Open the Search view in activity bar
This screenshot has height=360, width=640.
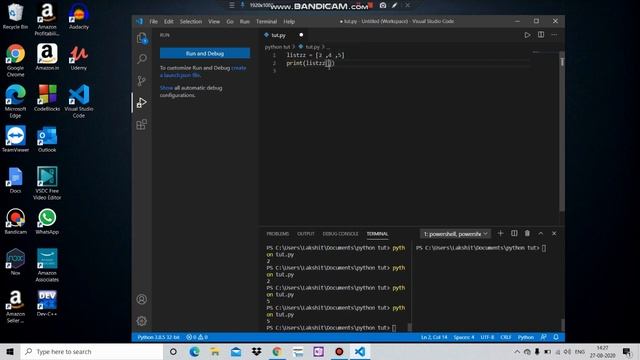(142, 59)
